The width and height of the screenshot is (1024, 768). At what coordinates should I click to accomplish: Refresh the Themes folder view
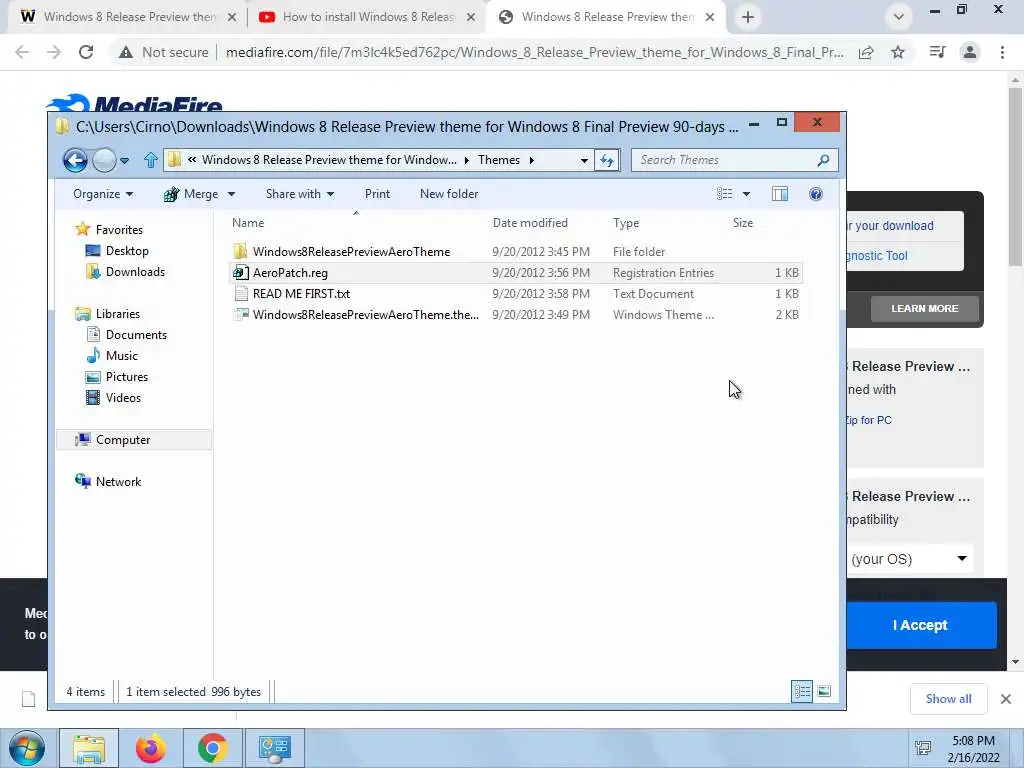(607, 160)
